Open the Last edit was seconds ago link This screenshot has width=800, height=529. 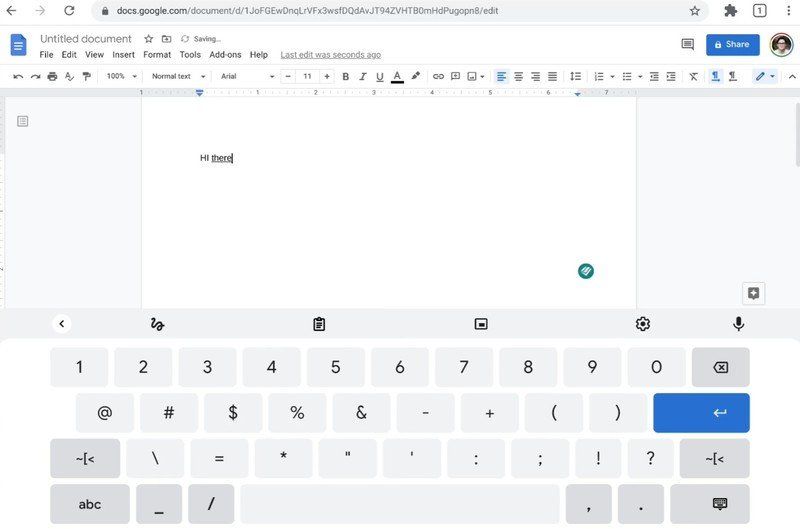(x=331, y=55)
